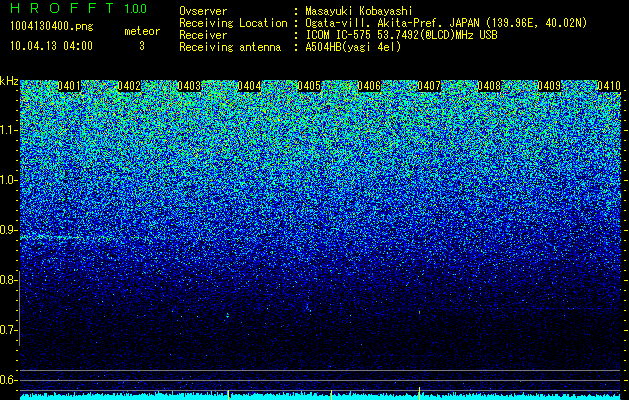Click the short vertical echo under 0407
Screen dimensions: 629x400
click(x=420, y=312)
